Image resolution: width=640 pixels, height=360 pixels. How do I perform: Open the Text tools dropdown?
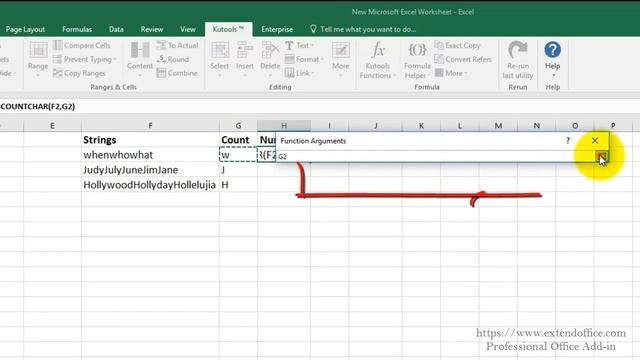click(x=299, y=45)
